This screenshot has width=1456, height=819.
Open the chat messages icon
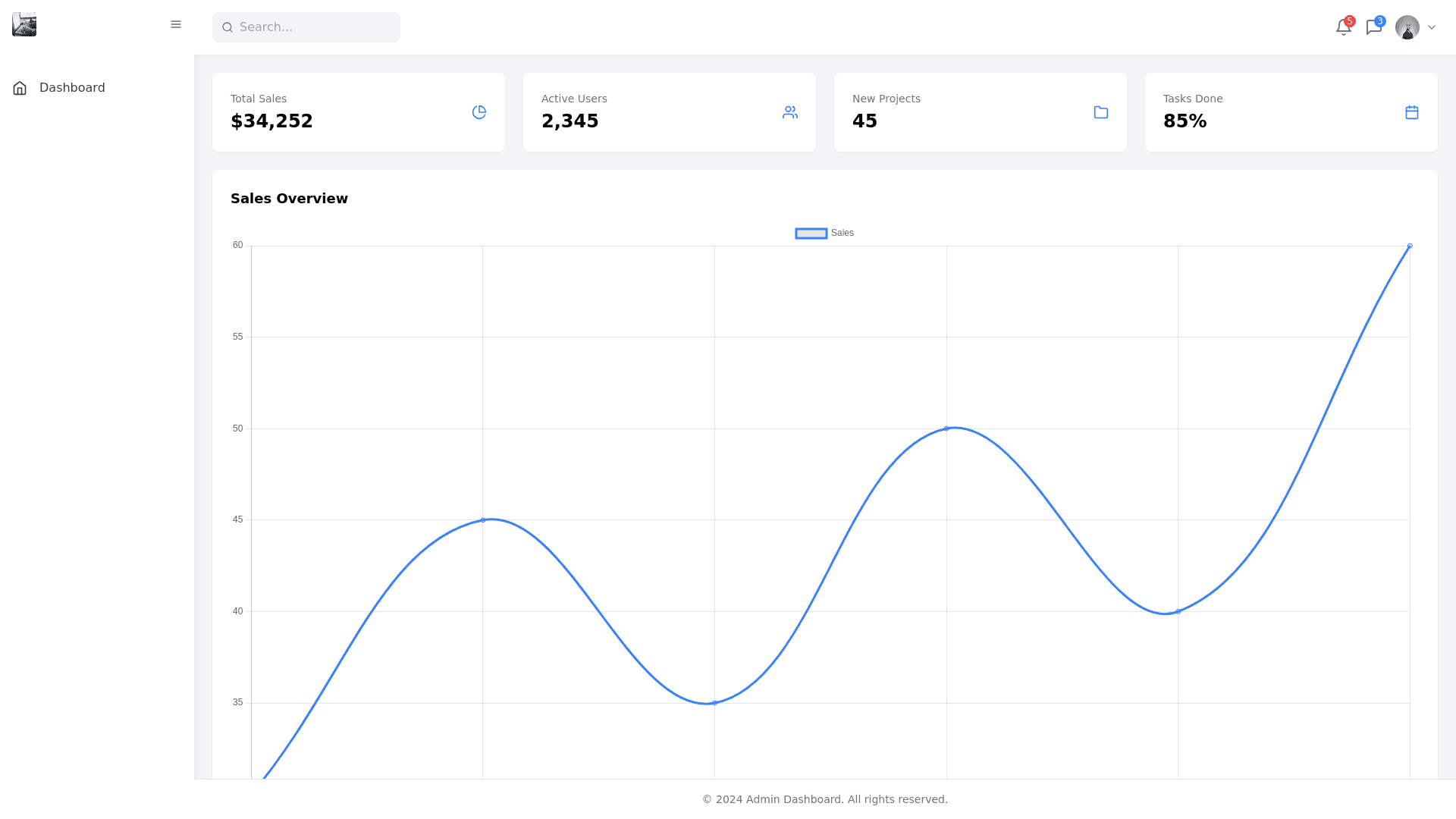tap(1373, 27)
